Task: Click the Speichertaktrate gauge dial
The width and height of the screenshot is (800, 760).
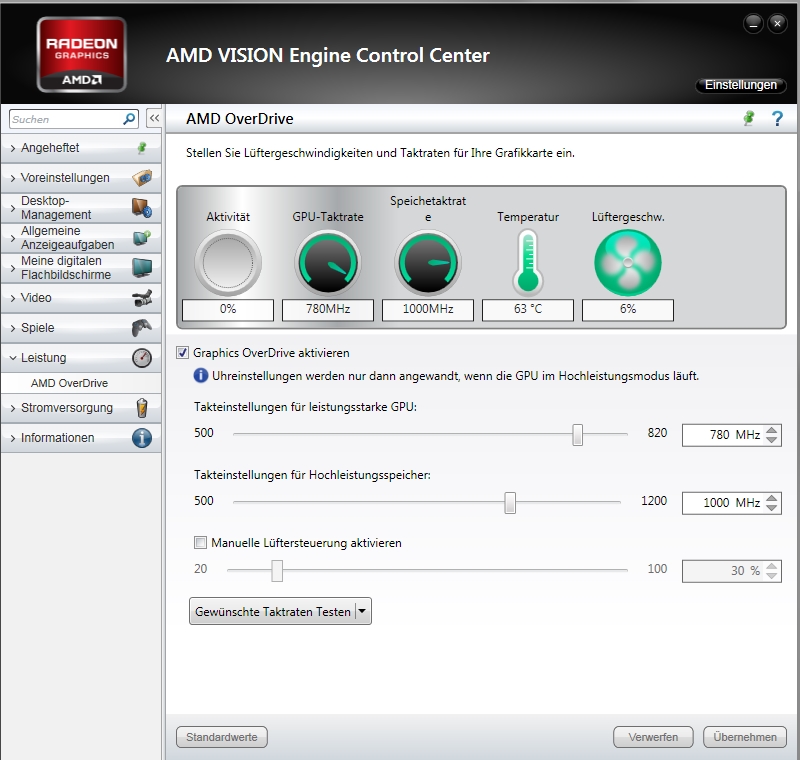Action: (x=428, y=263)
